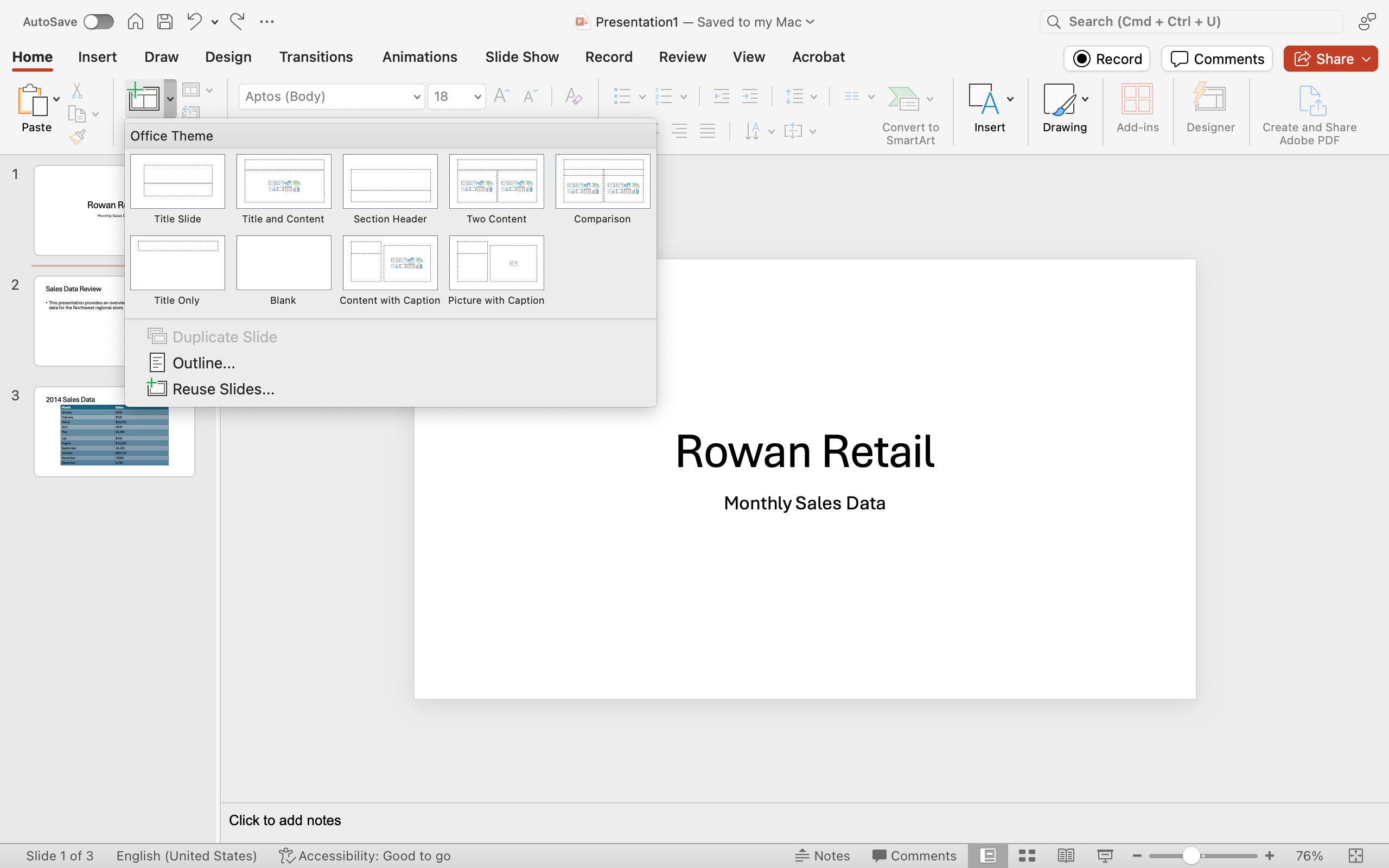Click the Save floppy disk icon
Screen dimensions: 1389x868
[x=165, y=22]
